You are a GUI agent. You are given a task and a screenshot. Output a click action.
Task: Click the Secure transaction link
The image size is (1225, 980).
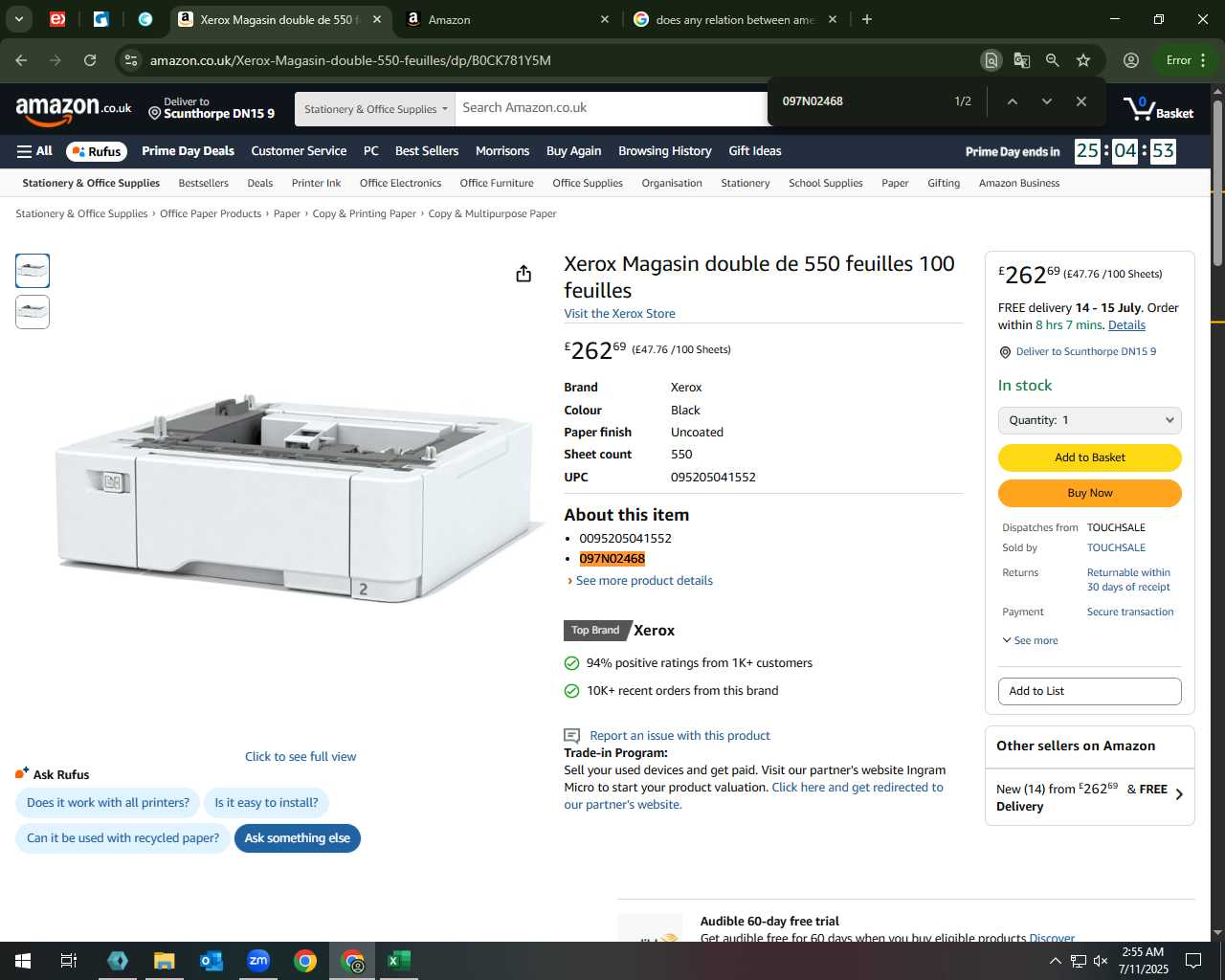(x=1130, y=612)
